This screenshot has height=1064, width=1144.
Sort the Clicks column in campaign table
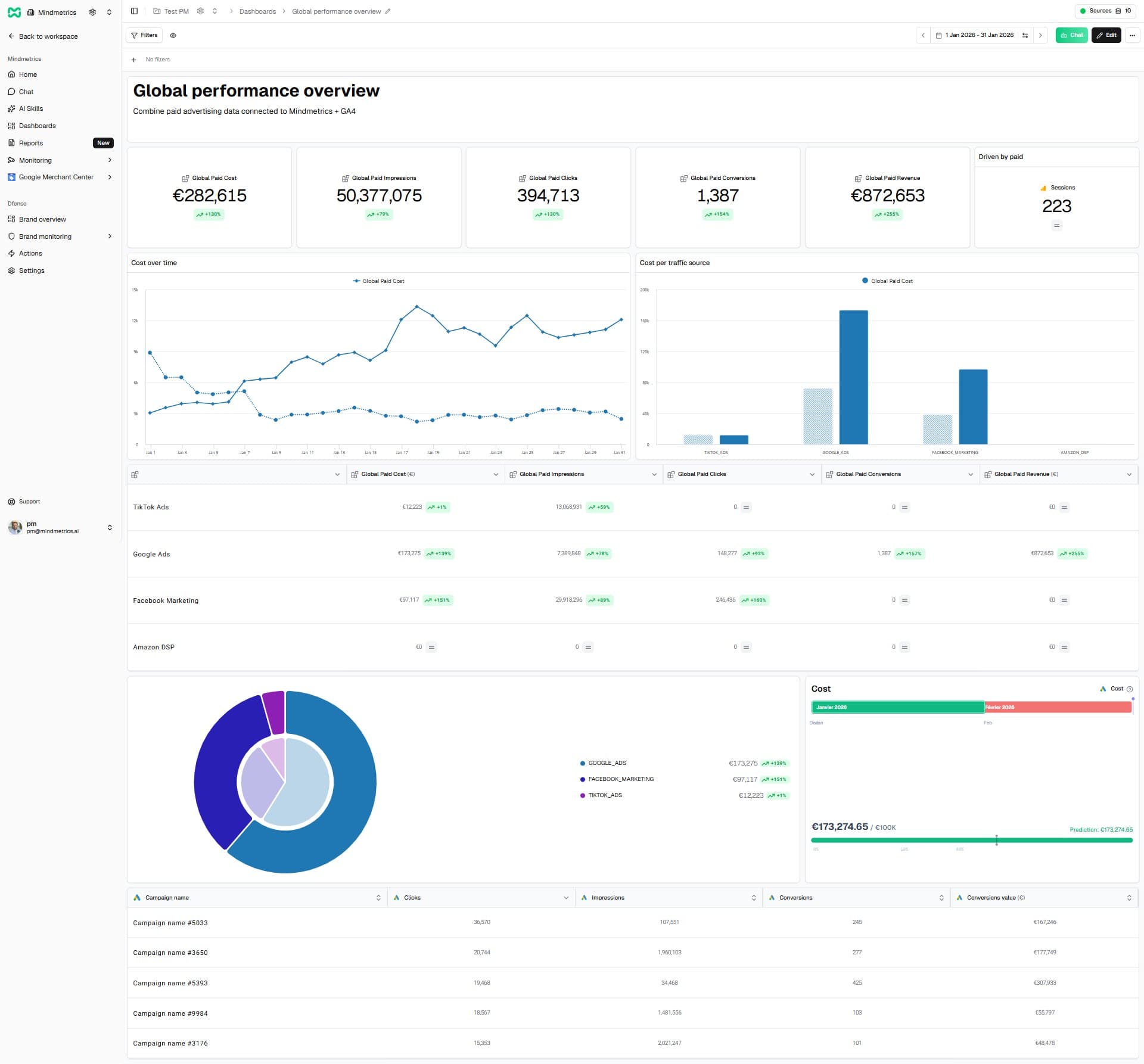point(565,897)
